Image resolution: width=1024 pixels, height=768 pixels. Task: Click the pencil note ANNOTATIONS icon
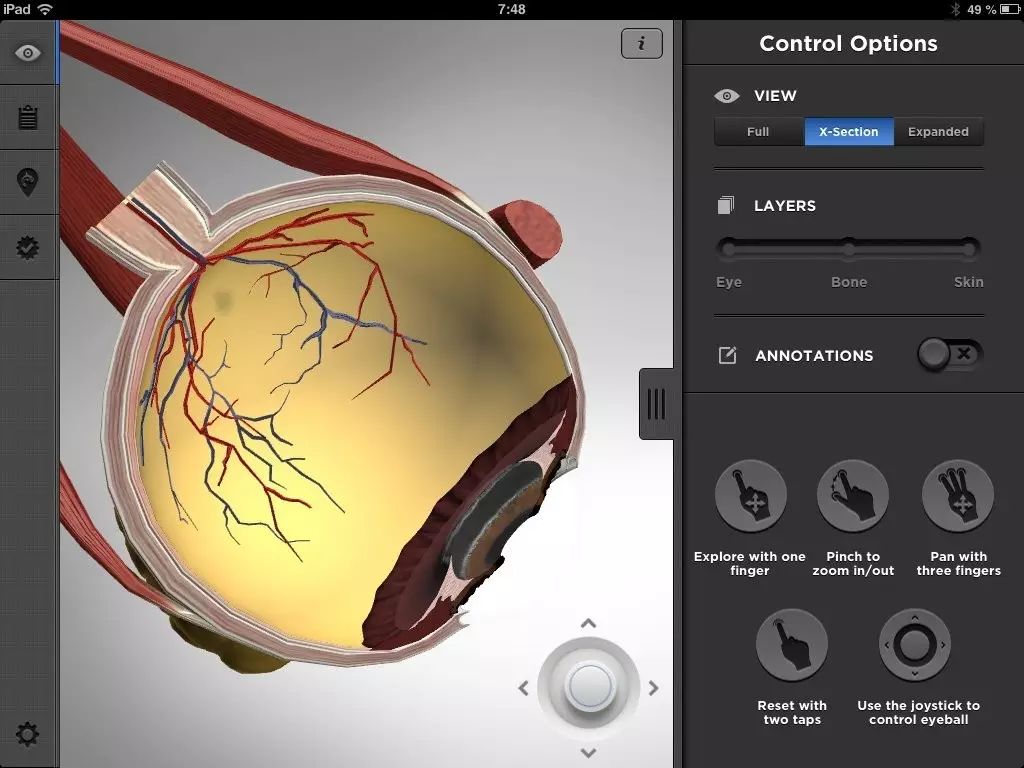click(728, 355)
